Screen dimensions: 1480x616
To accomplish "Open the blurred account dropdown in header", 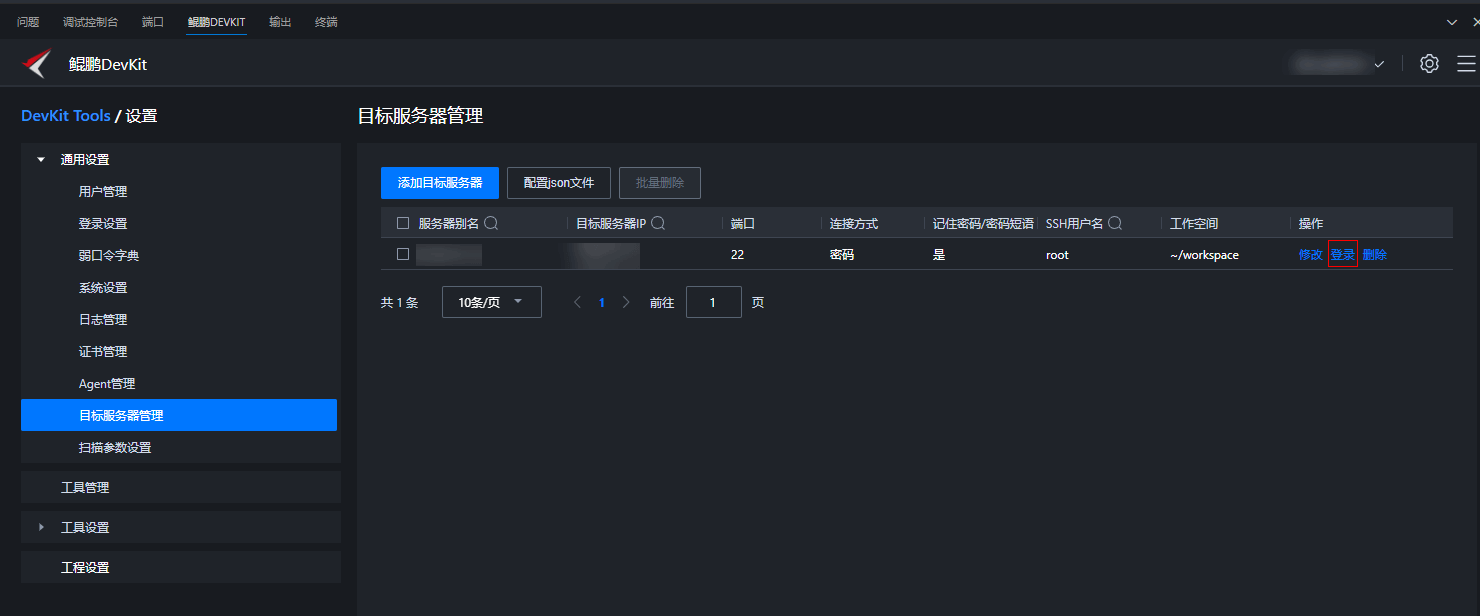I will coord(1338,64).
